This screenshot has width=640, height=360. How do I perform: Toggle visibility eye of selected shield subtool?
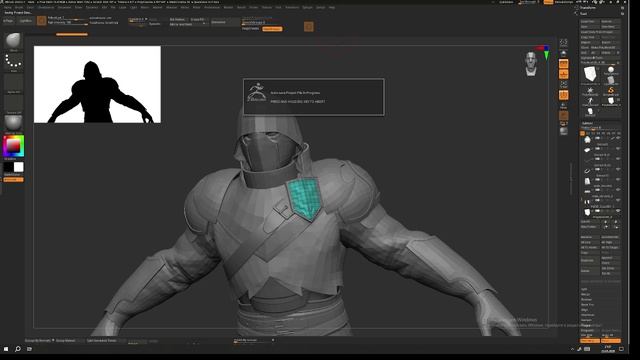pos(618,211)
